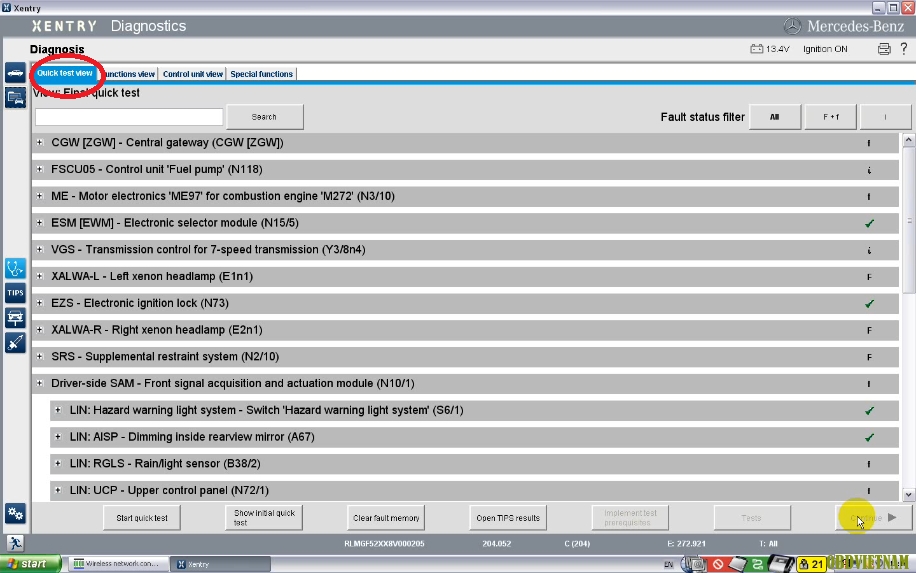Expand LIN RGLS Rain/light sensor
The height and width of the screenshot is (573, 916).
(x=58, y=464)
